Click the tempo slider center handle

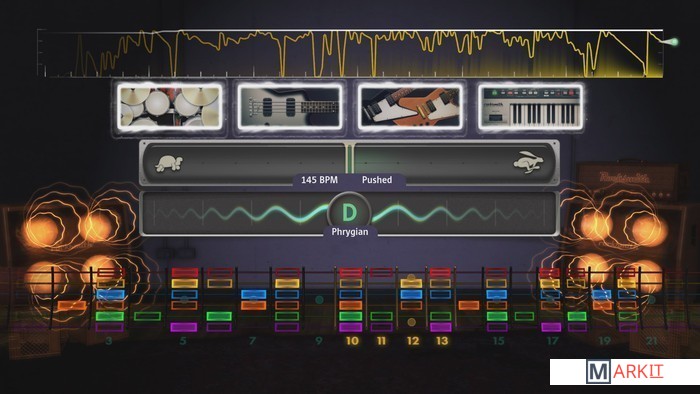(x=350, y=158)
